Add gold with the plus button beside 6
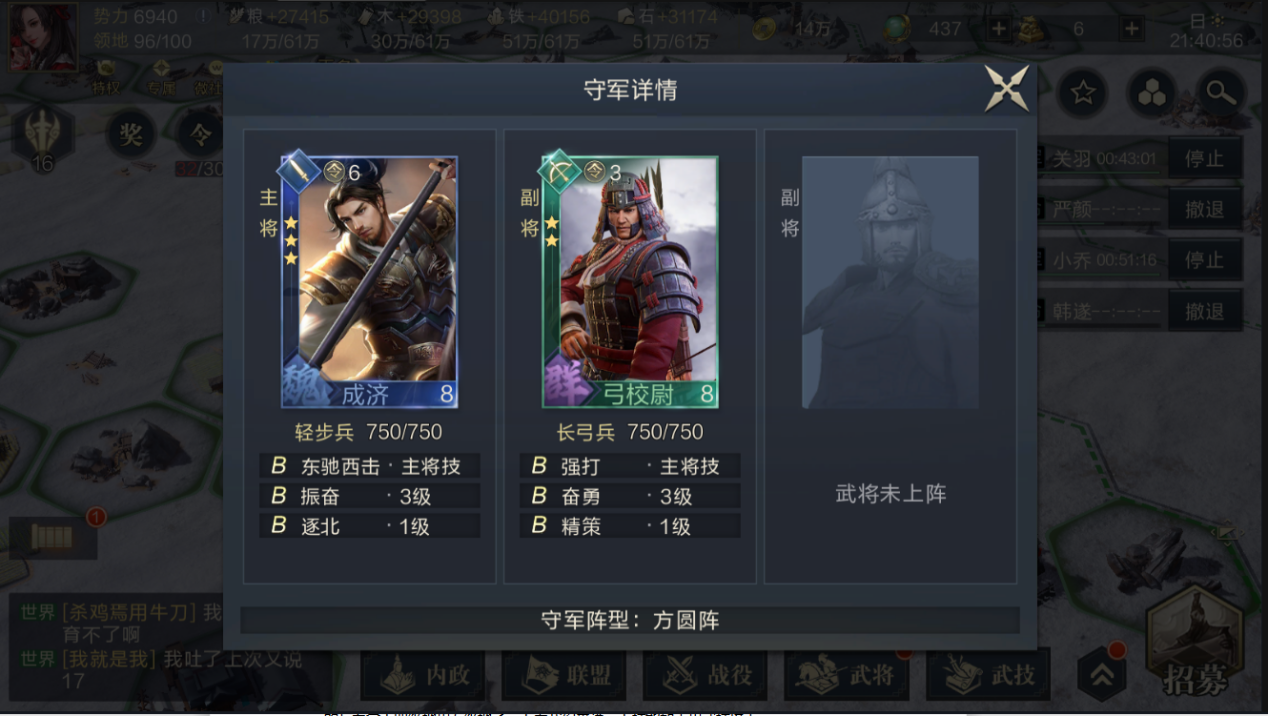 pyautogui.click(x=1131, y=29)
